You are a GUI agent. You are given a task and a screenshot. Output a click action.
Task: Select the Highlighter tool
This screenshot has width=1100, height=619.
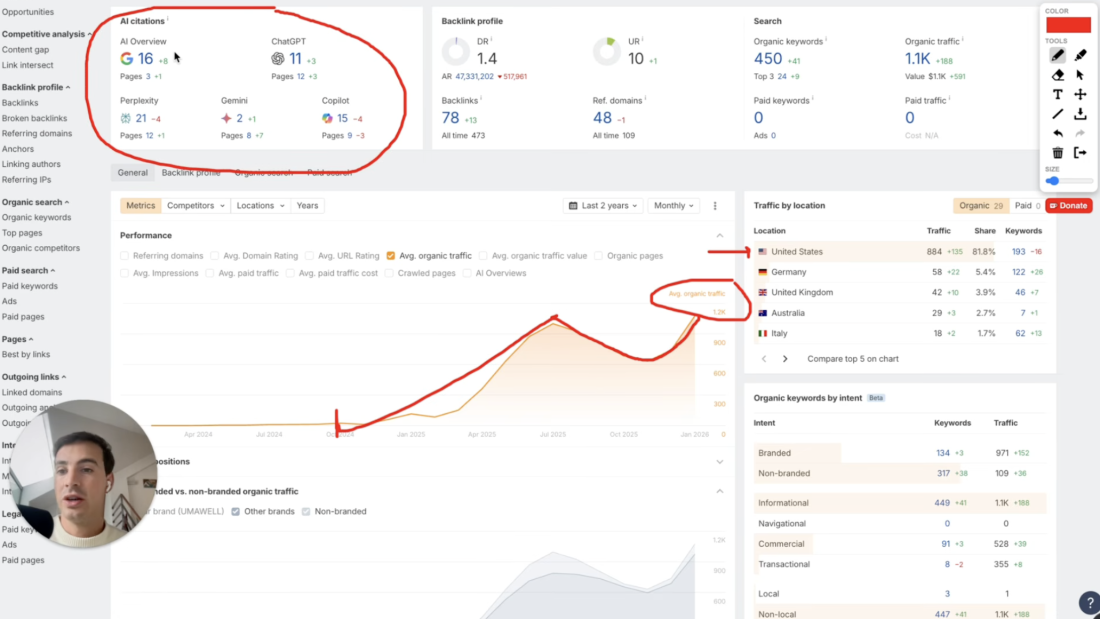coord(1080,55)
